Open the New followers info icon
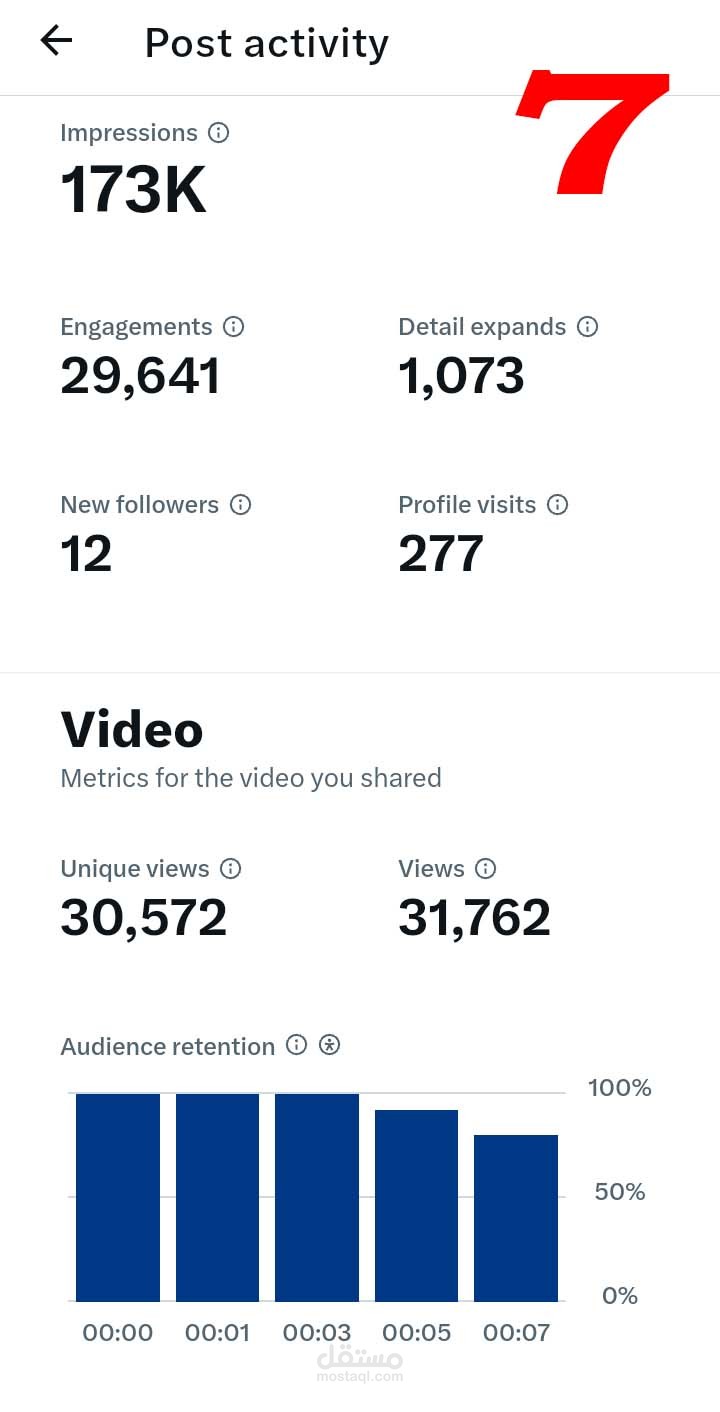 [240, 505]
